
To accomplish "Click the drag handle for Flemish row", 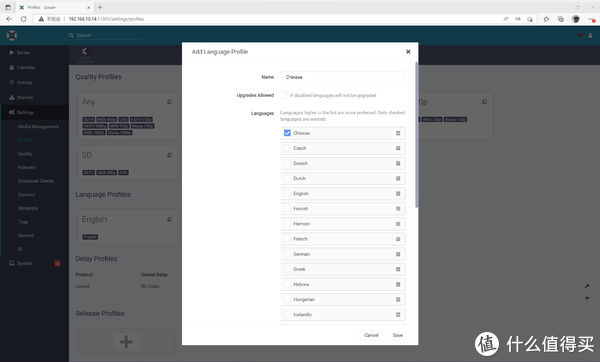I will click(398, 224).
